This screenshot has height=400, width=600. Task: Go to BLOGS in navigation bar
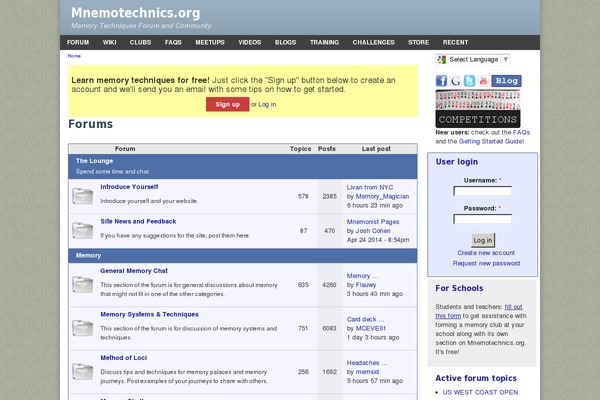pos(285,42)
